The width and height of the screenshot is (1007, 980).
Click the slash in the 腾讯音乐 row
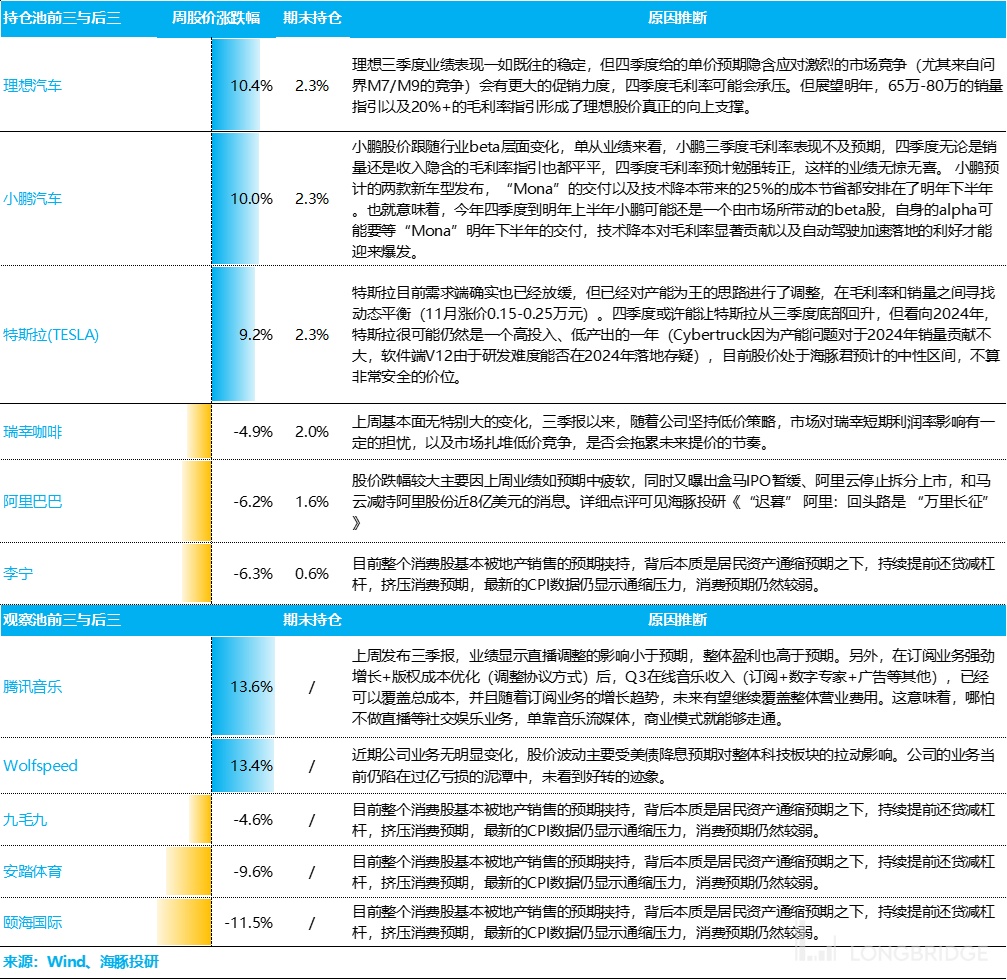pyautogui.click(x=311, y=687)
